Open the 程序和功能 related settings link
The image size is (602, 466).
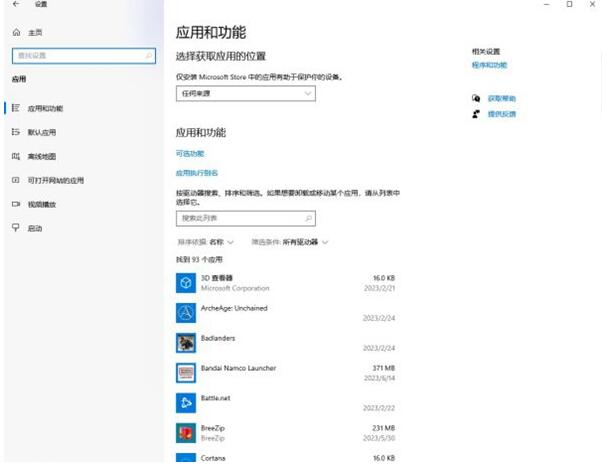(x=490, y=65)
